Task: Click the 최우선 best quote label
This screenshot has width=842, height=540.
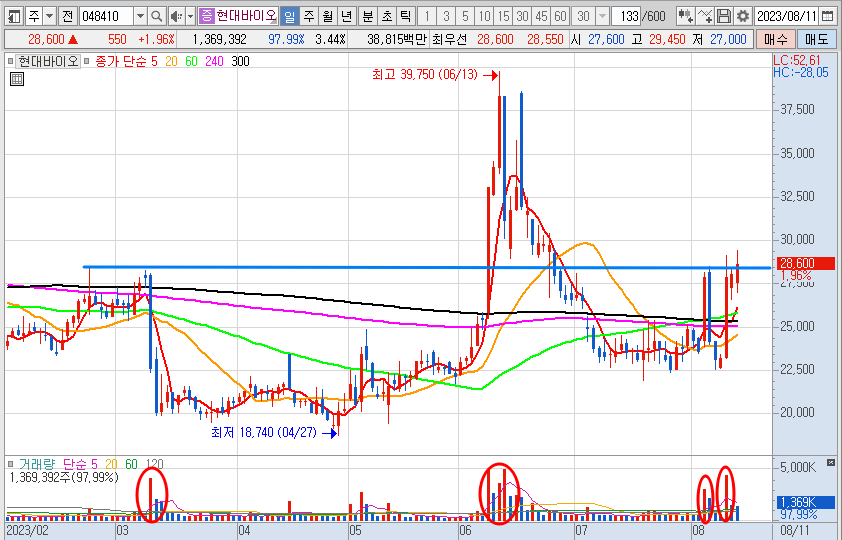Action: [x=450, y=39]
